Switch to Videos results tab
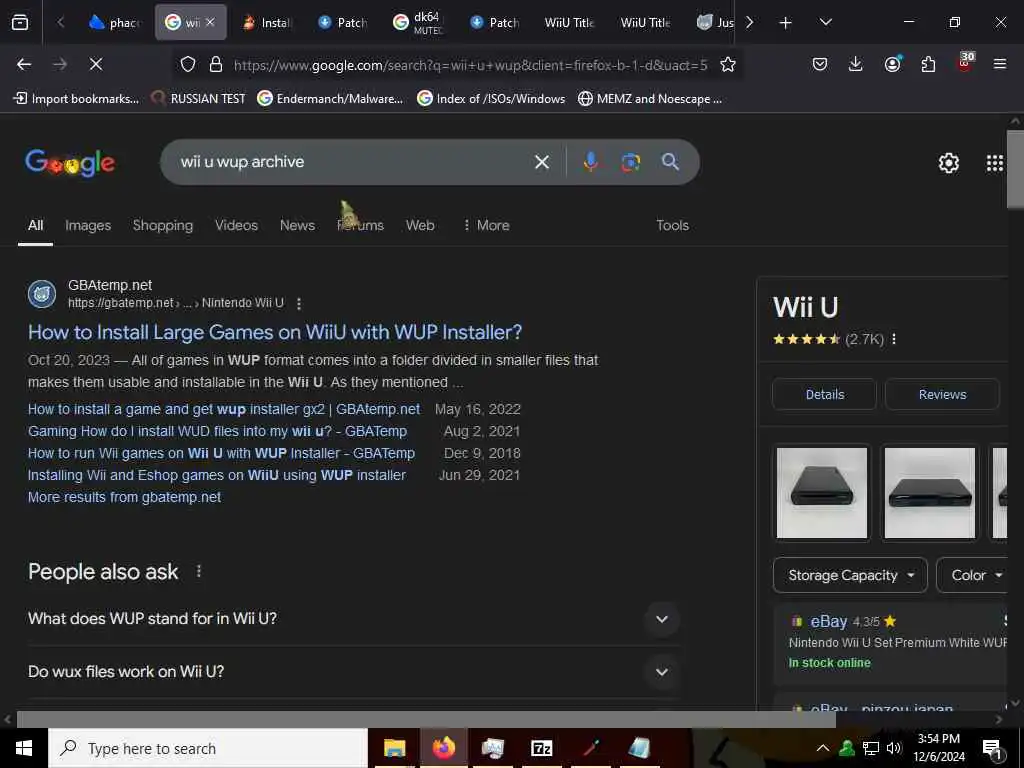Screen dimensions: 1024x768 (236, 225)
